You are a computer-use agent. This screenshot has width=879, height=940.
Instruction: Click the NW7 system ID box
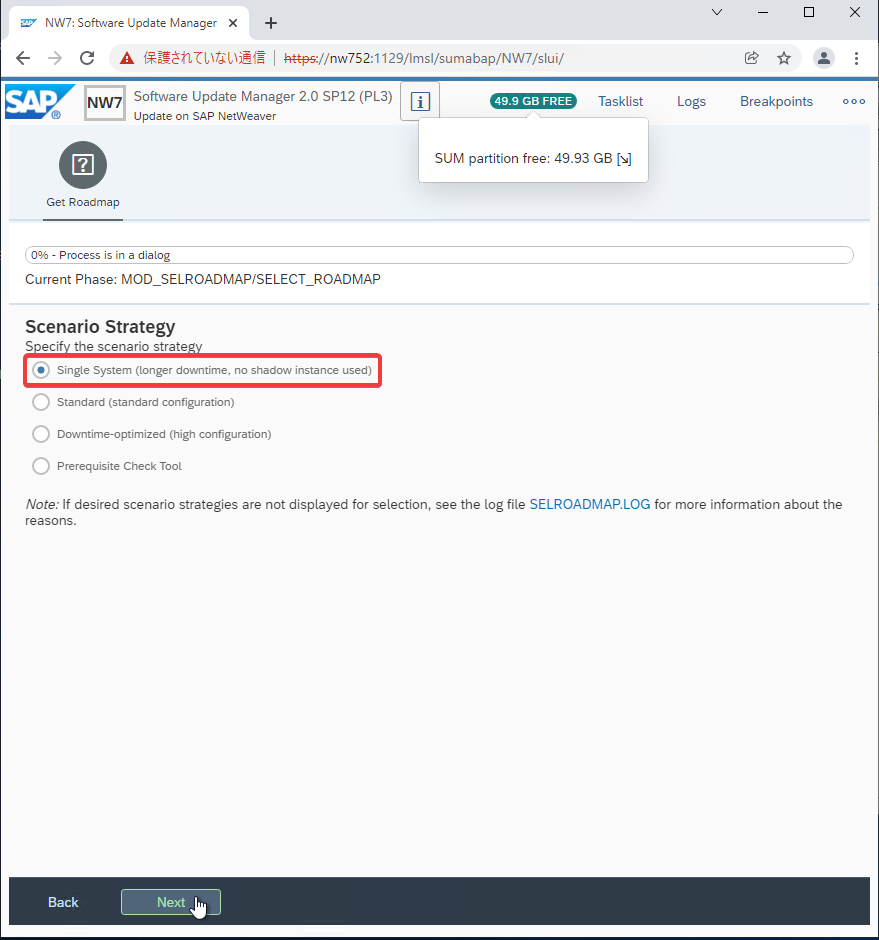(x=104, y=103)
